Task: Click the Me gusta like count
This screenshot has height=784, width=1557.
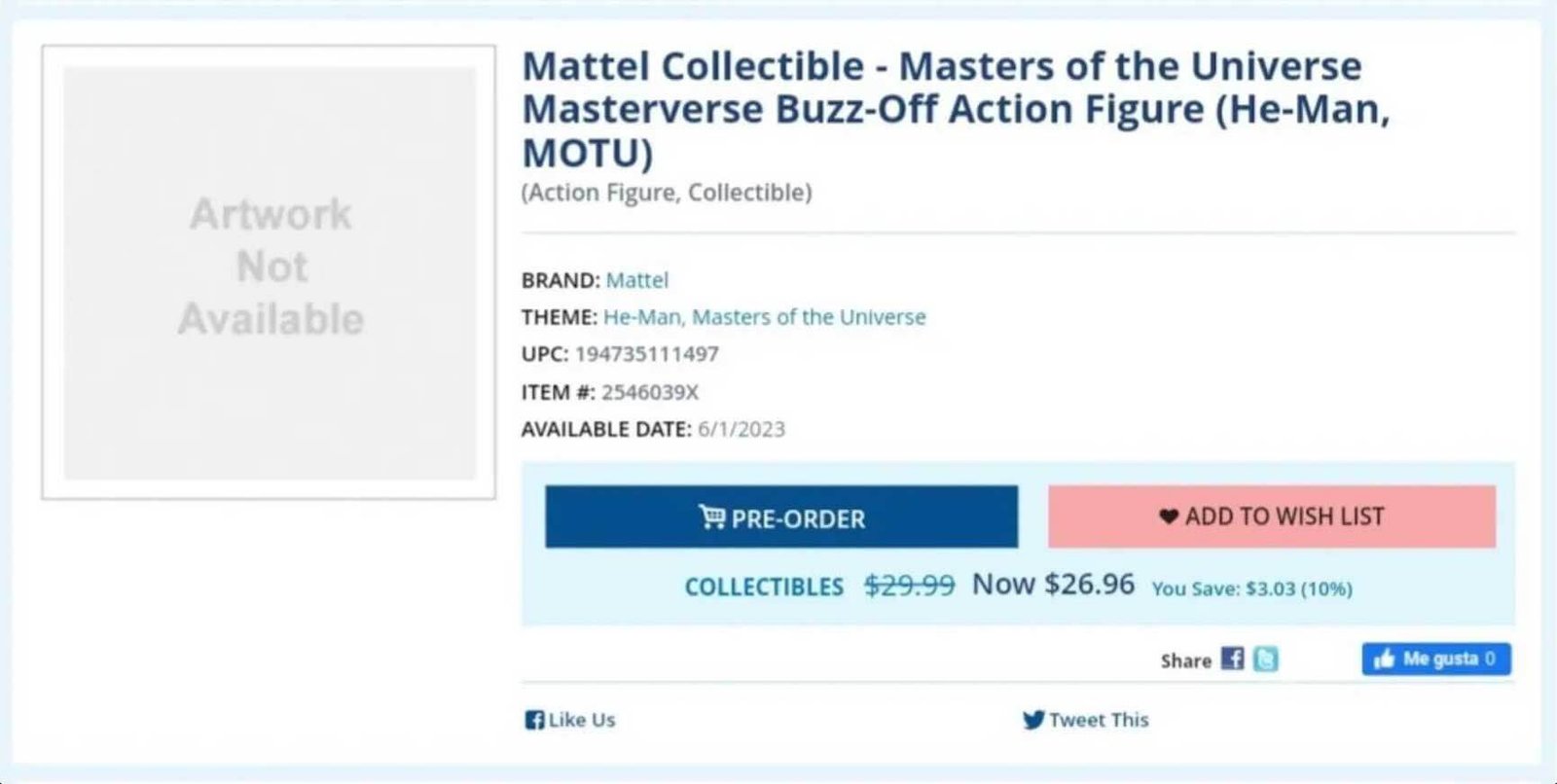Action: click(1489, 659)
